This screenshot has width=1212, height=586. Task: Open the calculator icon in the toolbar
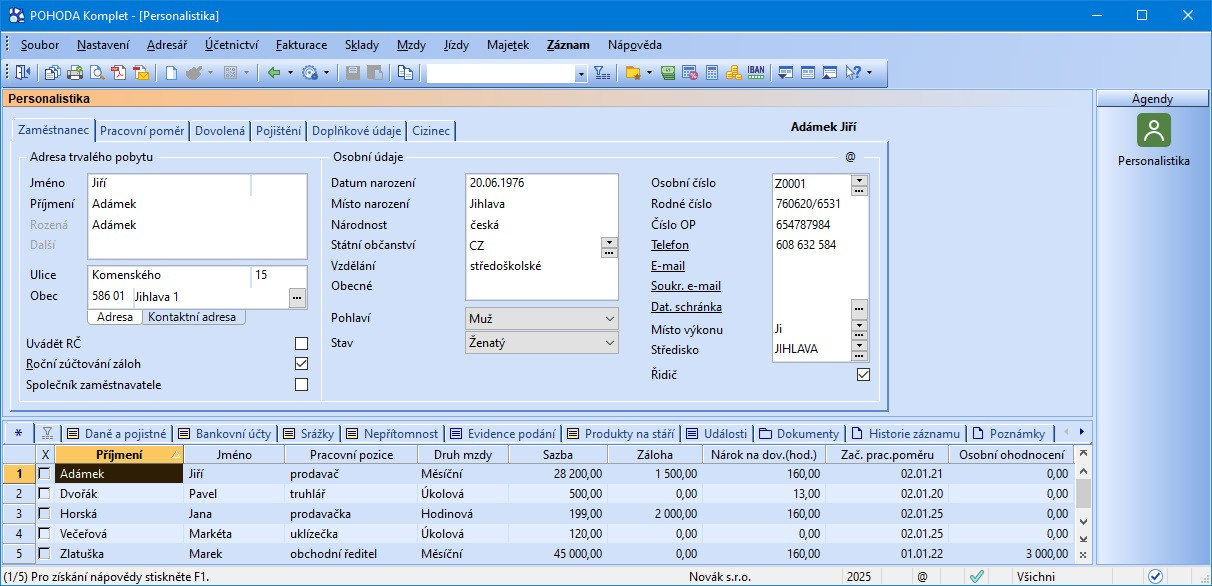pos(712,73)
